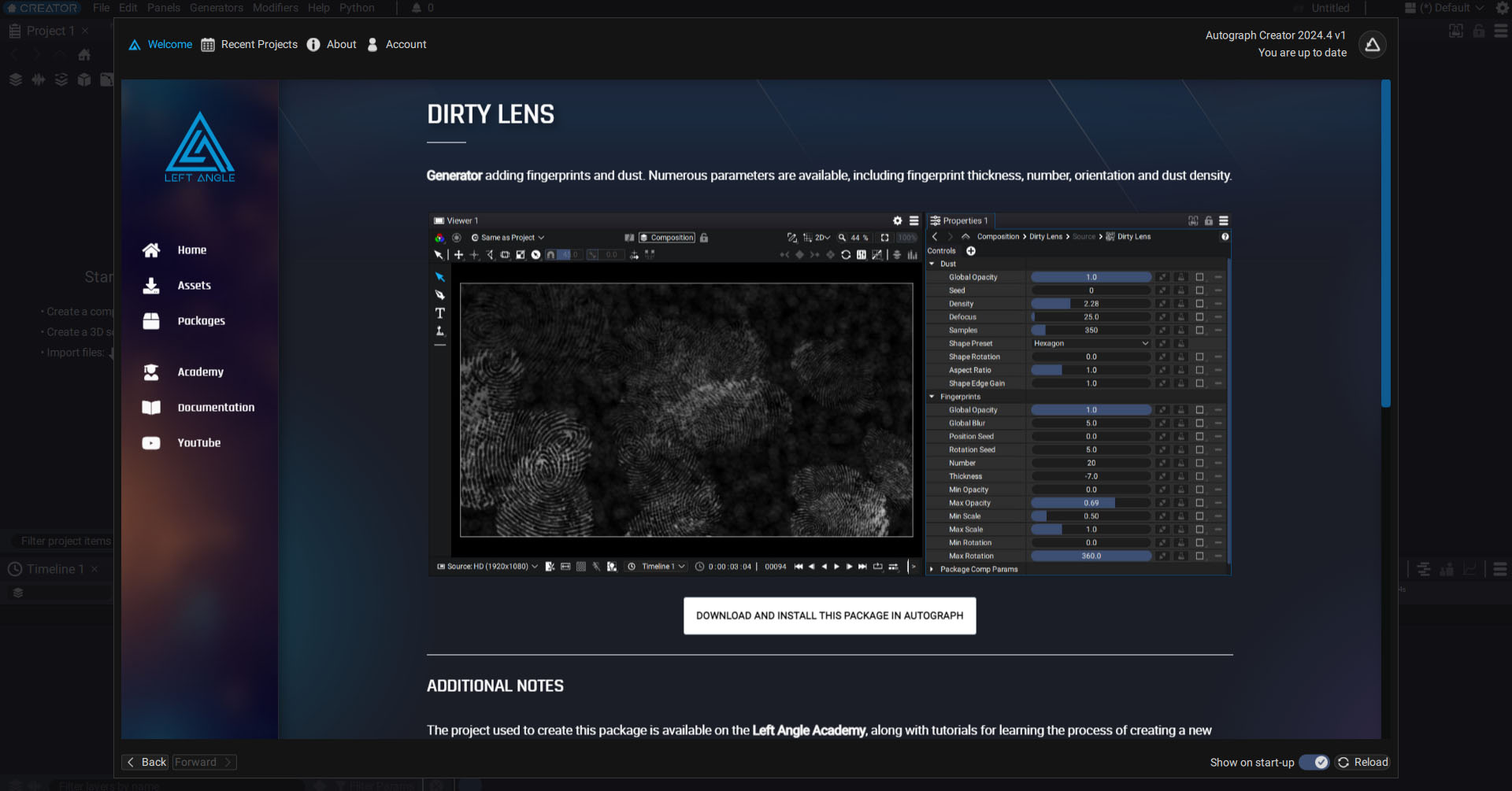Close the Project 1 tab
Viewport: 1512px width, 791px height.
pos(85,31)
